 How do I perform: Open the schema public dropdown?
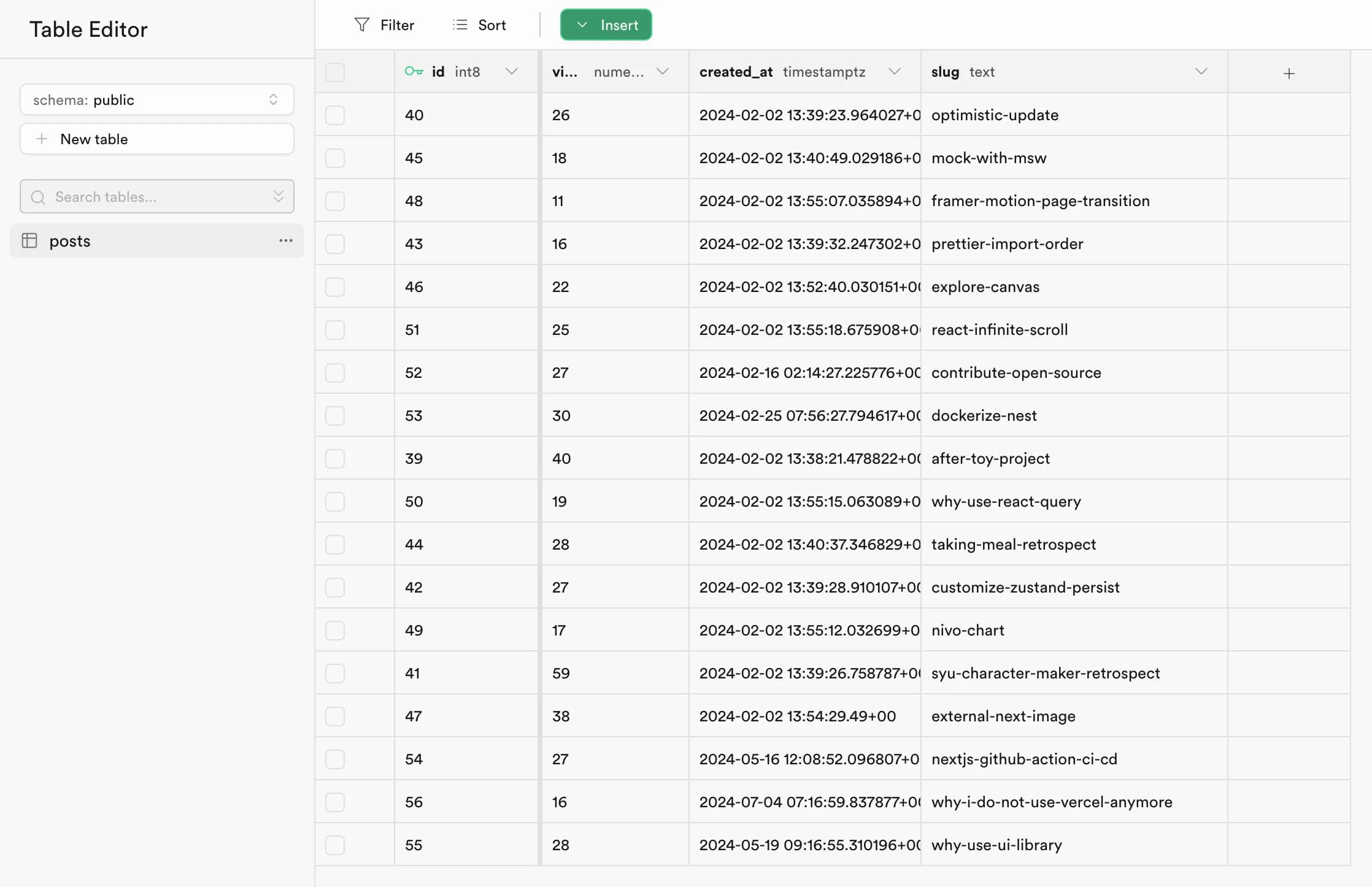coord(156,100)
